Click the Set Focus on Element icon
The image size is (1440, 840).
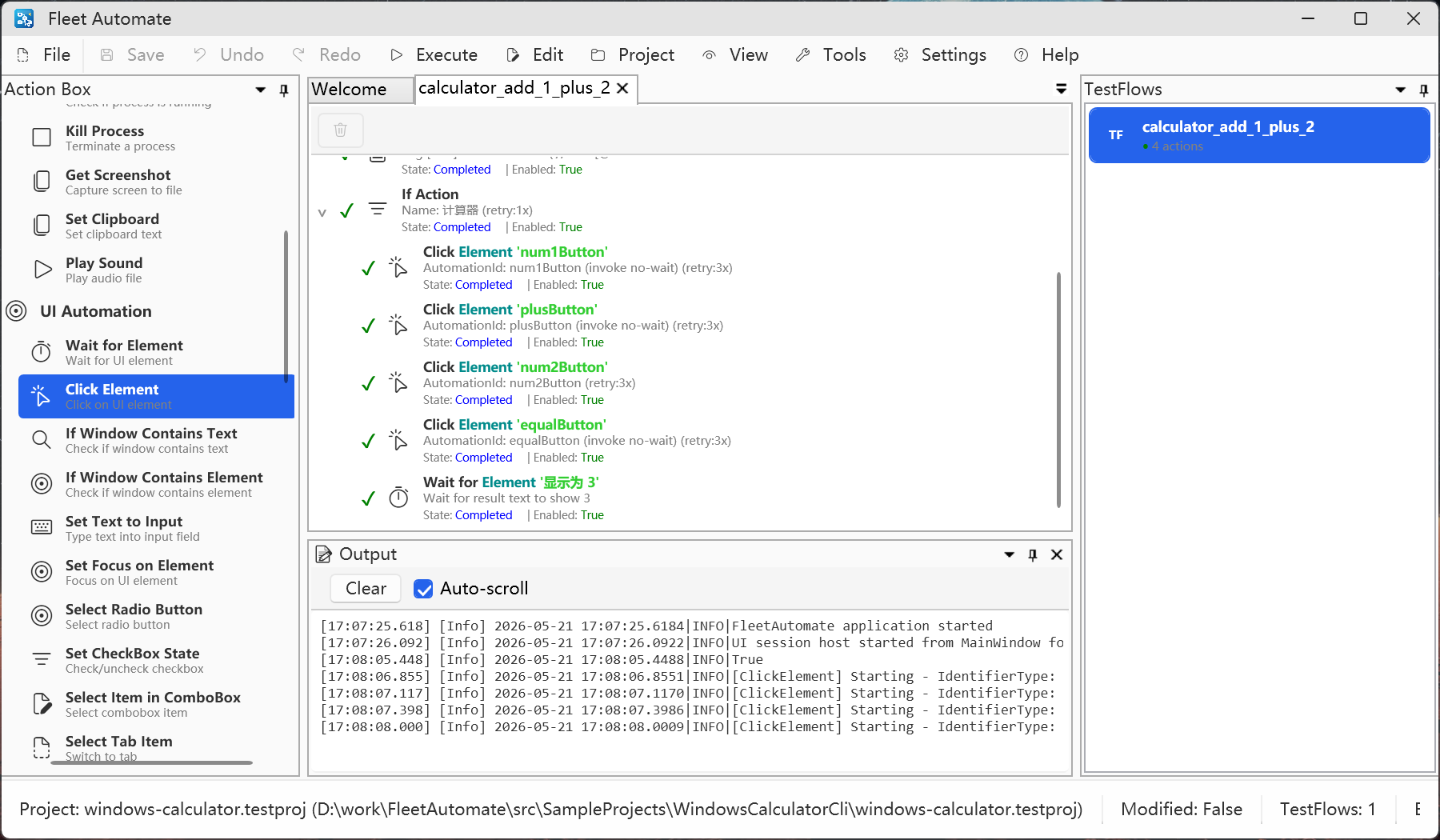tap(42, 572)
